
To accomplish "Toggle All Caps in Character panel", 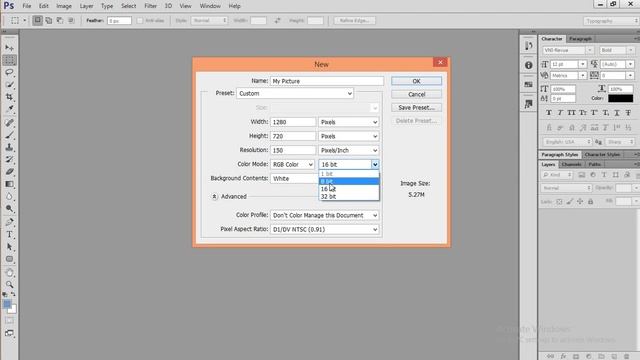I will click(571, 113).
